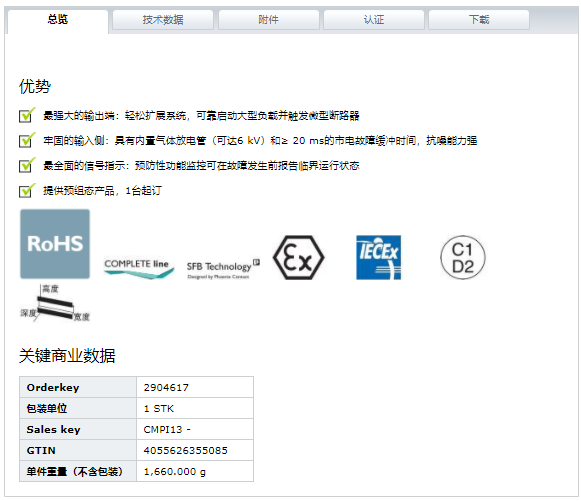
Task: Click the Orderkey value 2904617
Action: tap(166, 388)
